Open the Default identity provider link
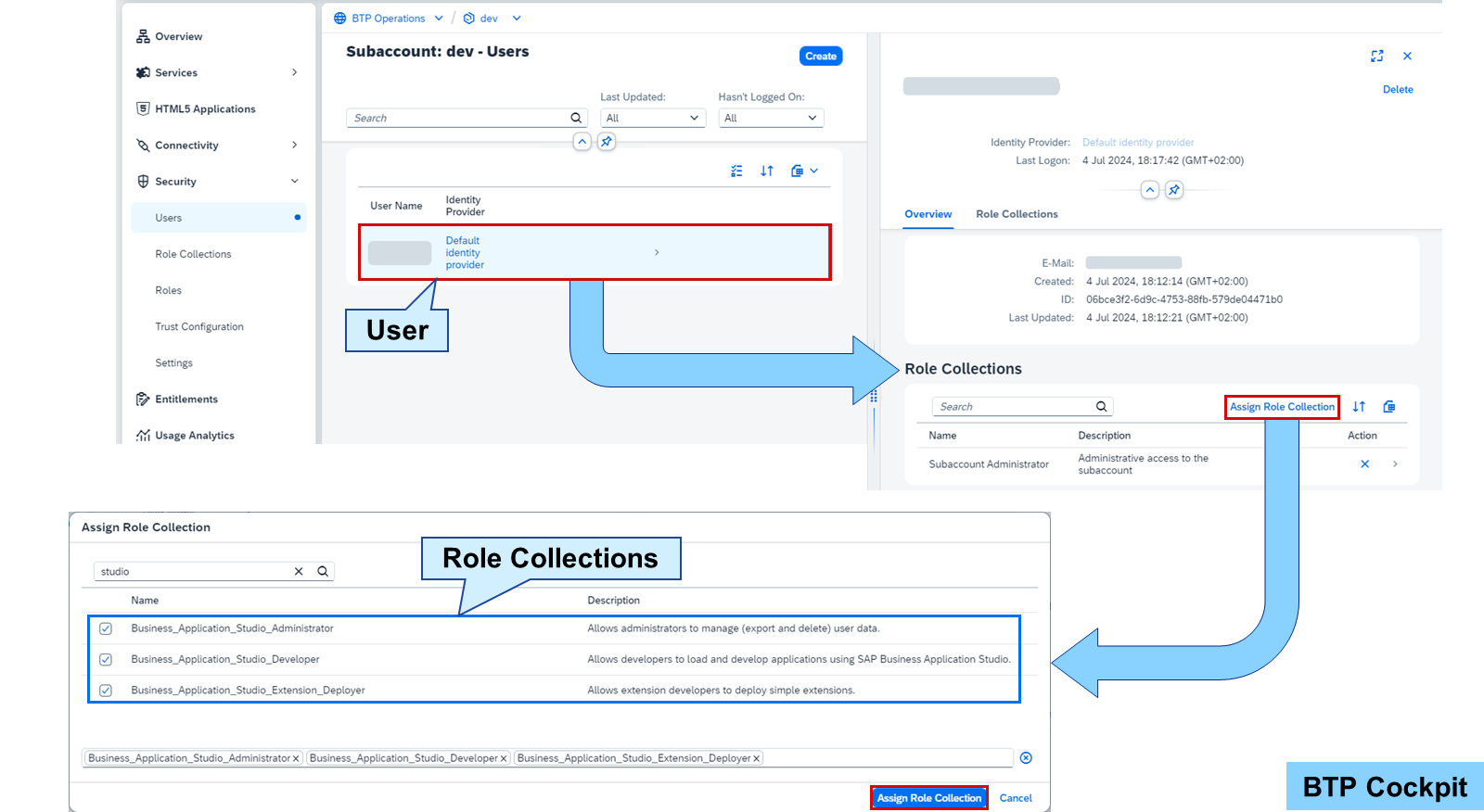 (x=465, y=252)
